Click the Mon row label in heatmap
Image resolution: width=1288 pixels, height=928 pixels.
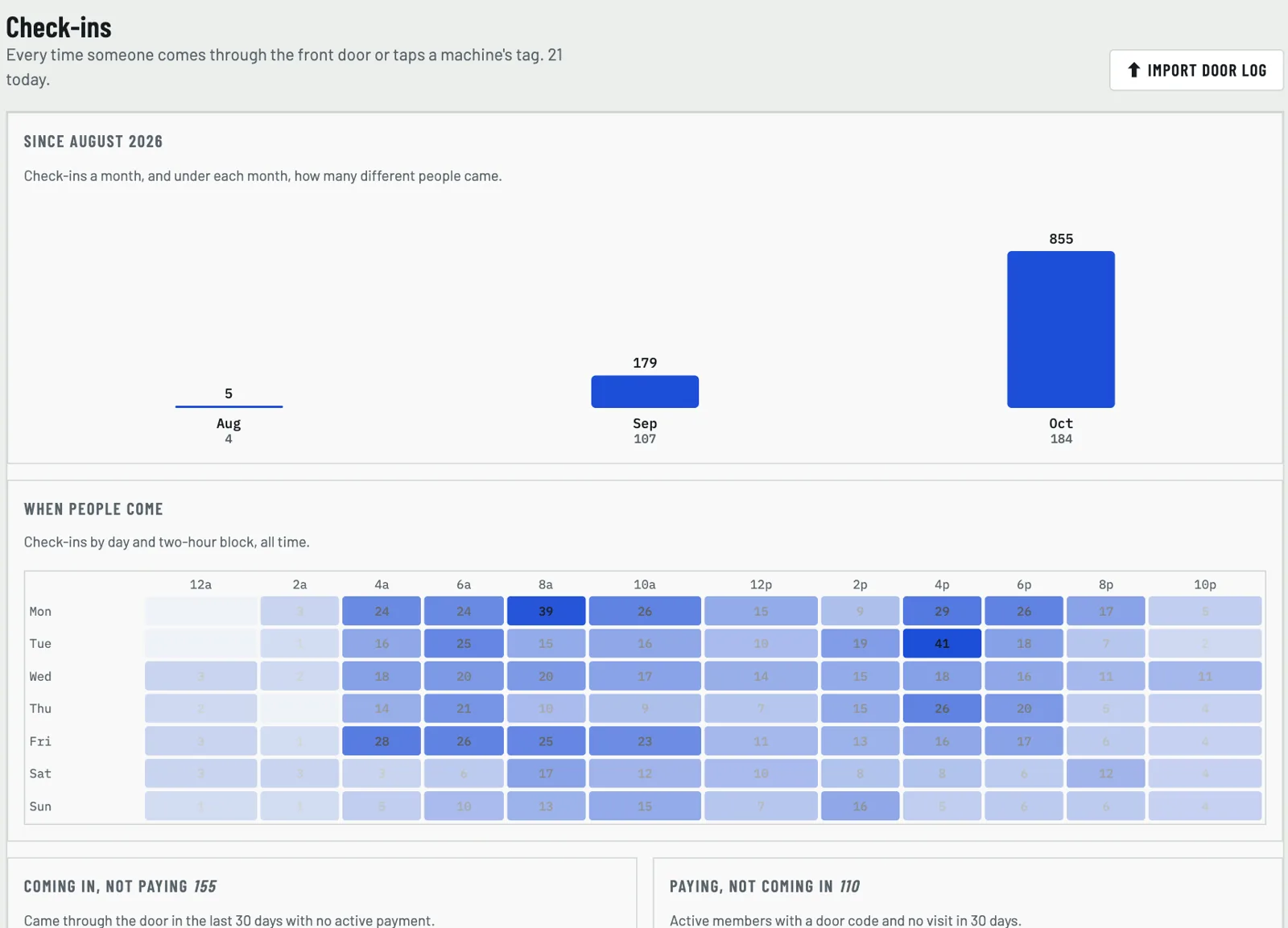(x=40, y=612)
